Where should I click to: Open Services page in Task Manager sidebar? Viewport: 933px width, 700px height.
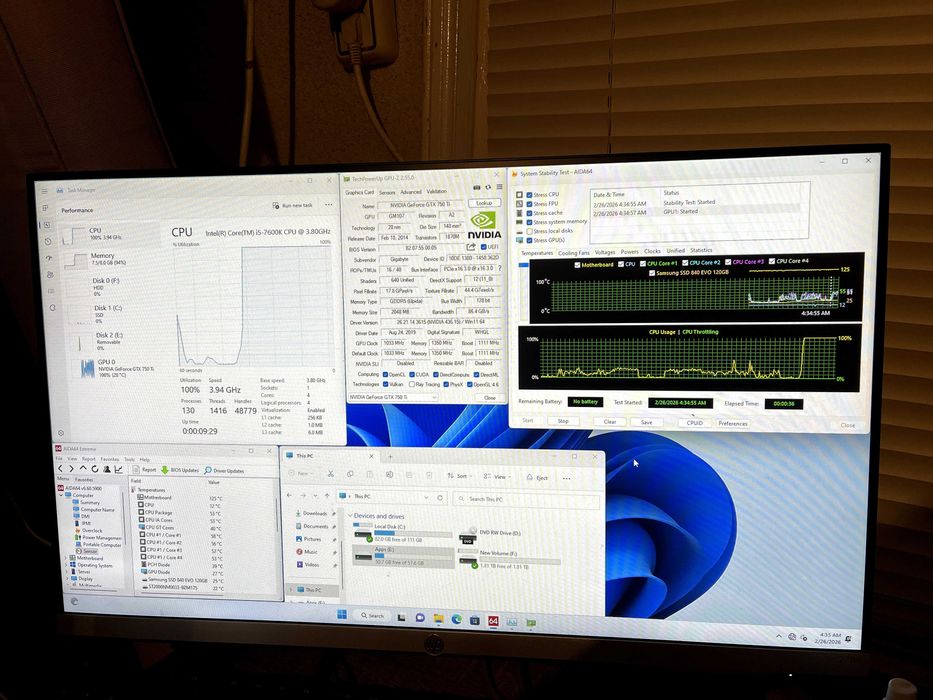53,308
